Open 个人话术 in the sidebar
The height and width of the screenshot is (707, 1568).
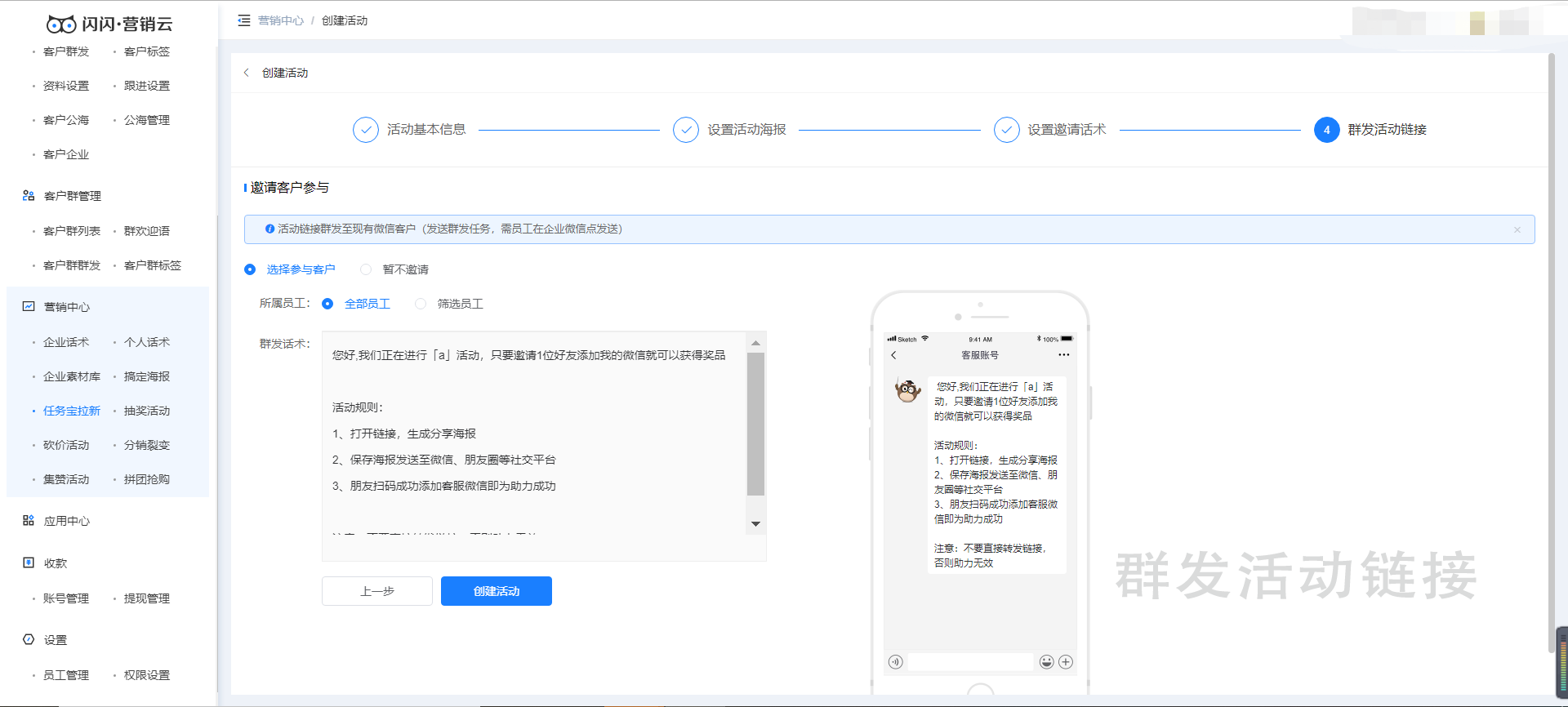pos(147,342)
